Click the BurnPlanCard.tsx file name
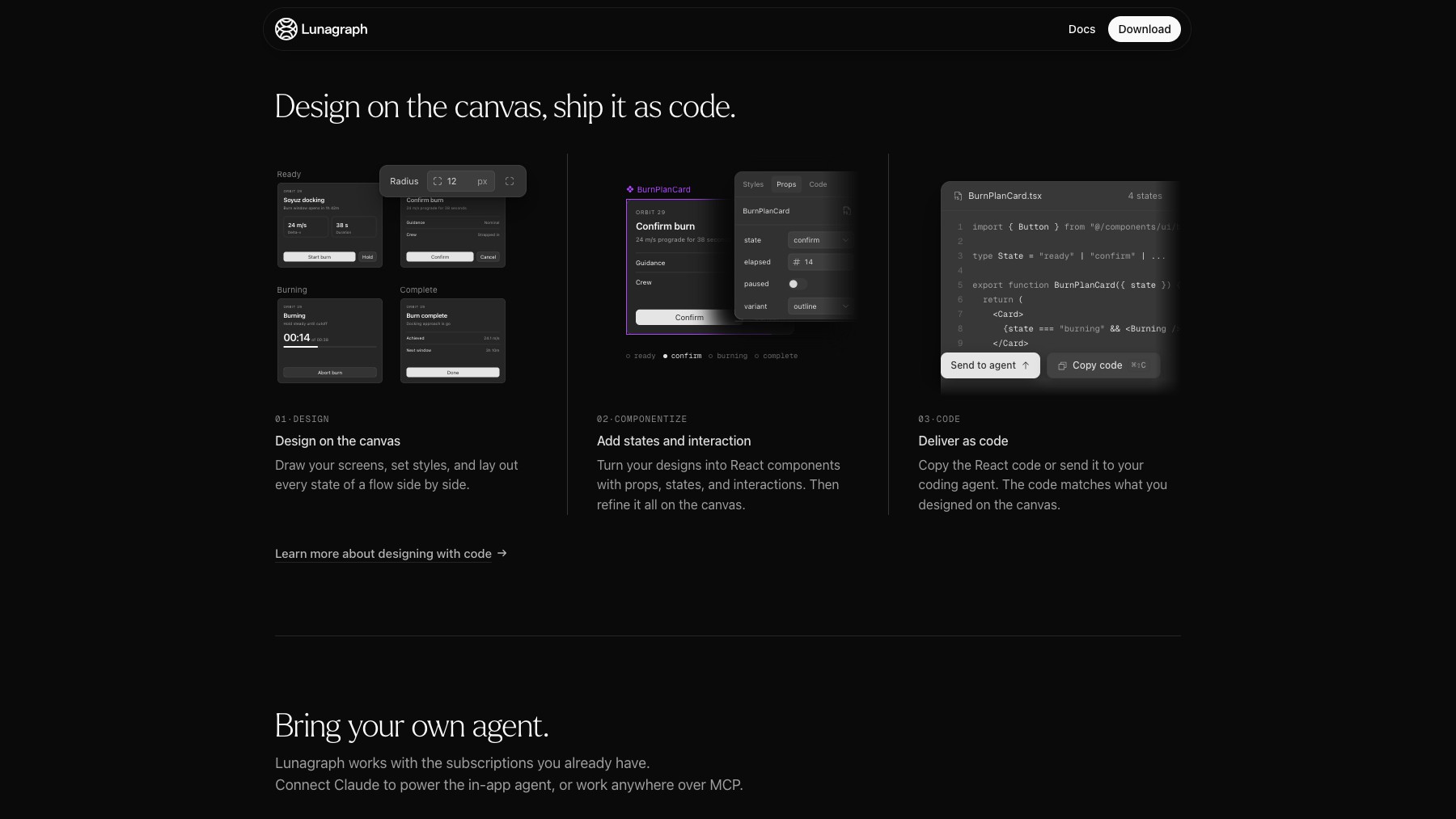The width and height of the screenshot is (1456, 819). point(1005,196)
